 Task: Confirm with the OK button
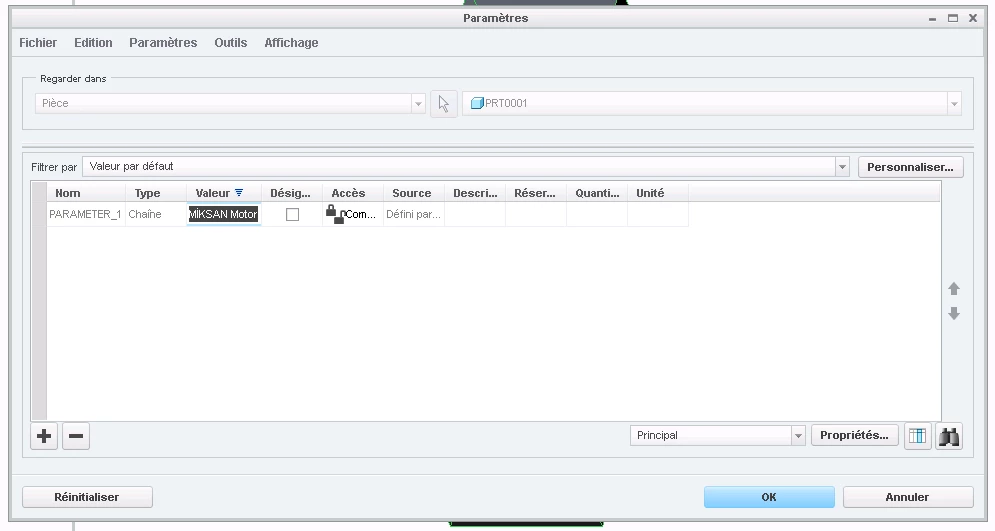(769, 497)
